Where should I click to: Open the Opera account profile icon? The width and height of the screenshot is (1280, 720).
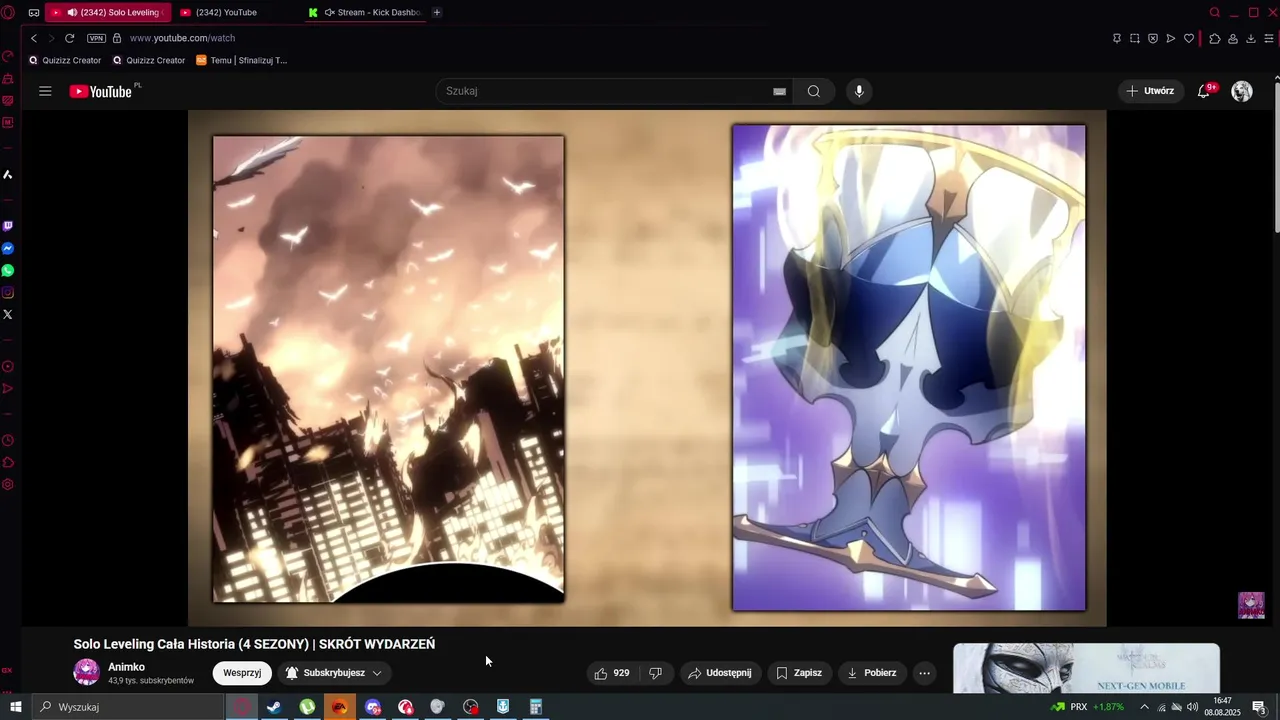click(1233, 38)
